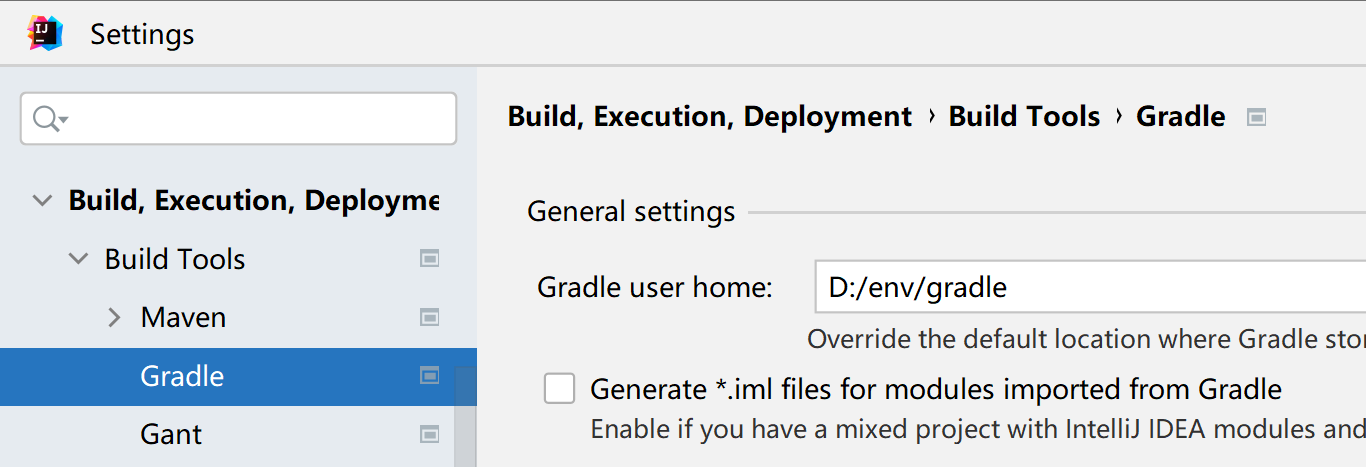The height and width of the screenshot is (467, 1366).
Task: Click project-level icon on Maven row
Action: point(429,317)
